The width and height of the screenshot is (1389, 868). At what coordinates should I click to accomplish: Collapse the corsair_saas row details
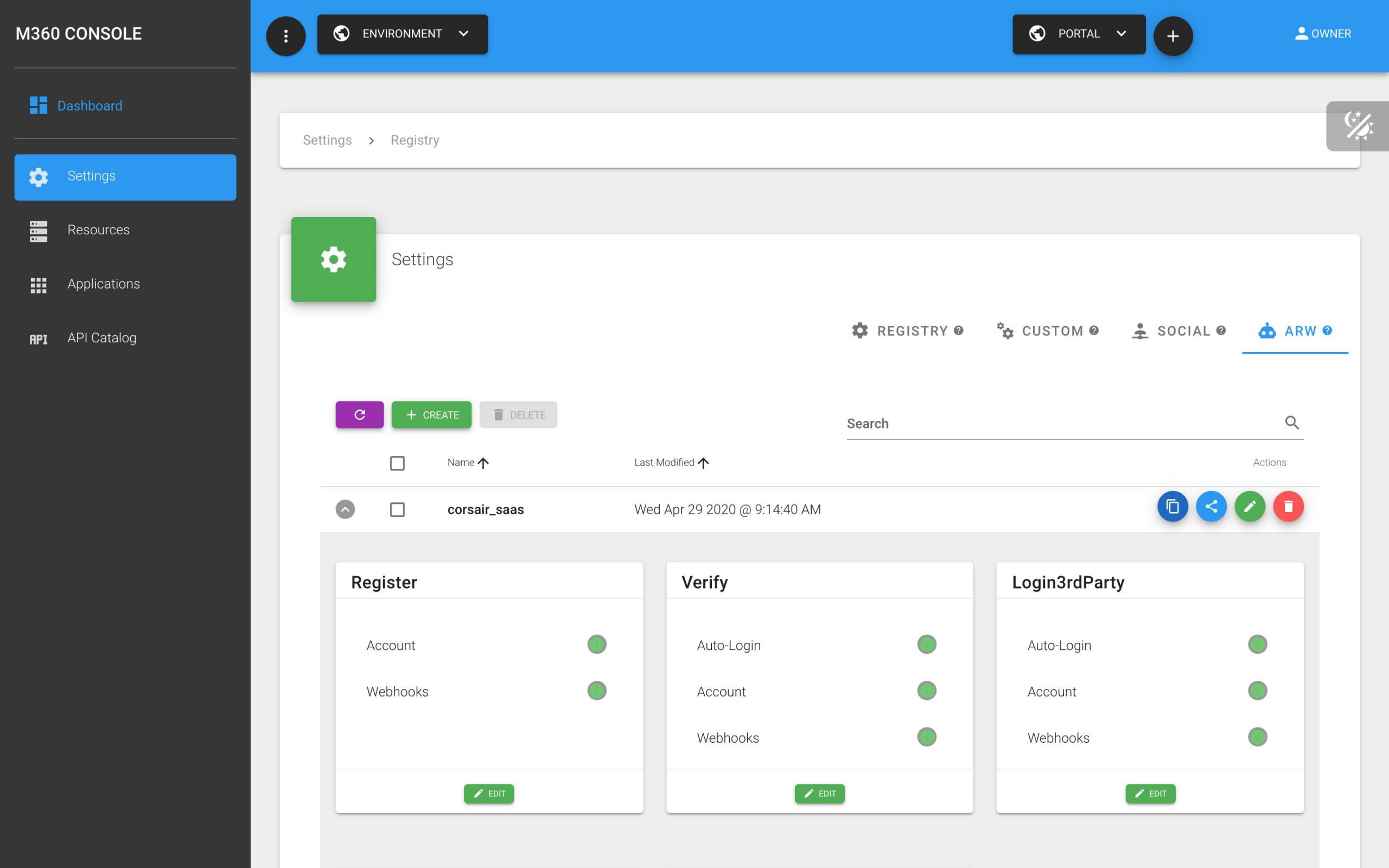(345, 510)
